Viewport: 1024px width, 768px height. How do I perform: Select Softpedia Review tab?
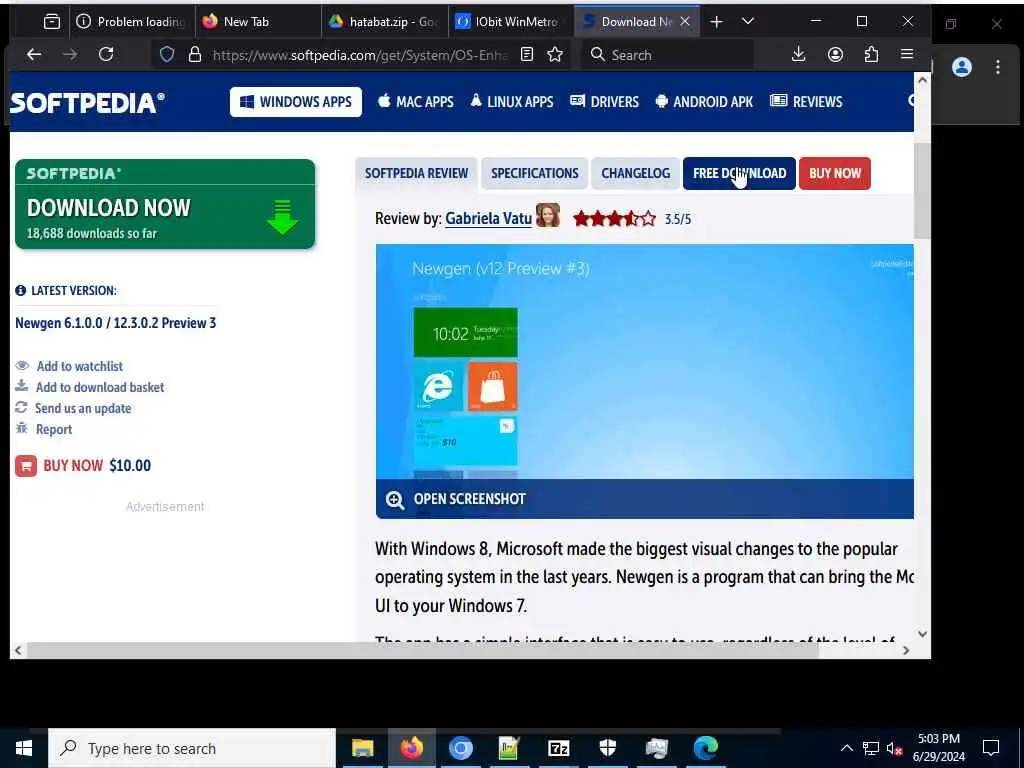416,174
